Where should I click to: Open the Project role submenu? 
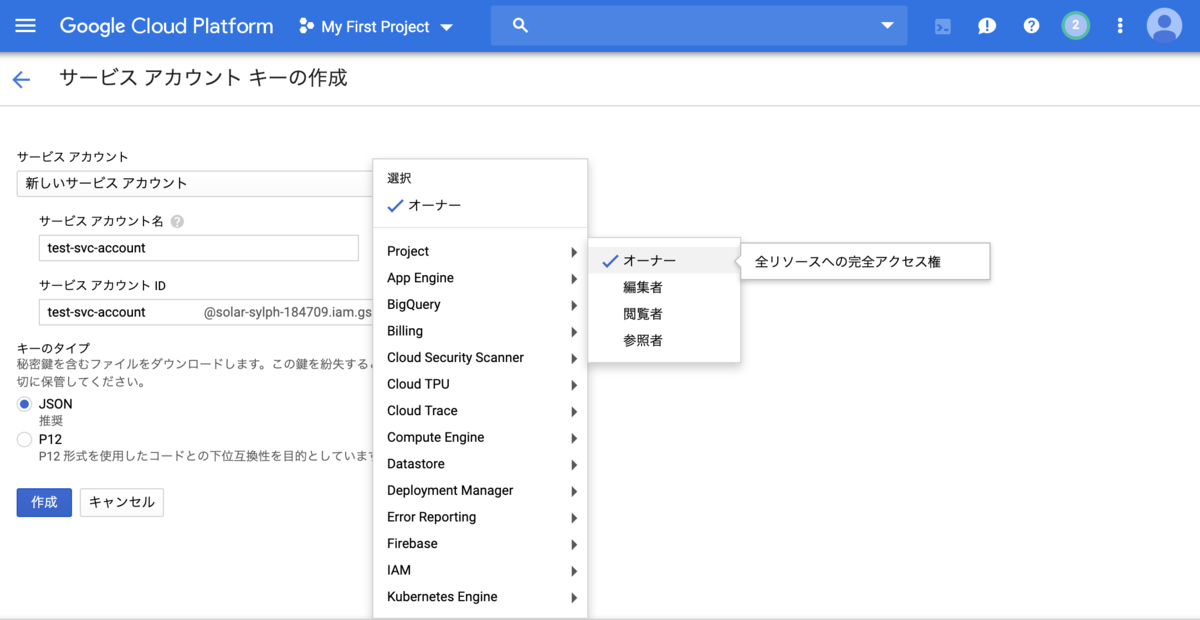pos(480,251)
